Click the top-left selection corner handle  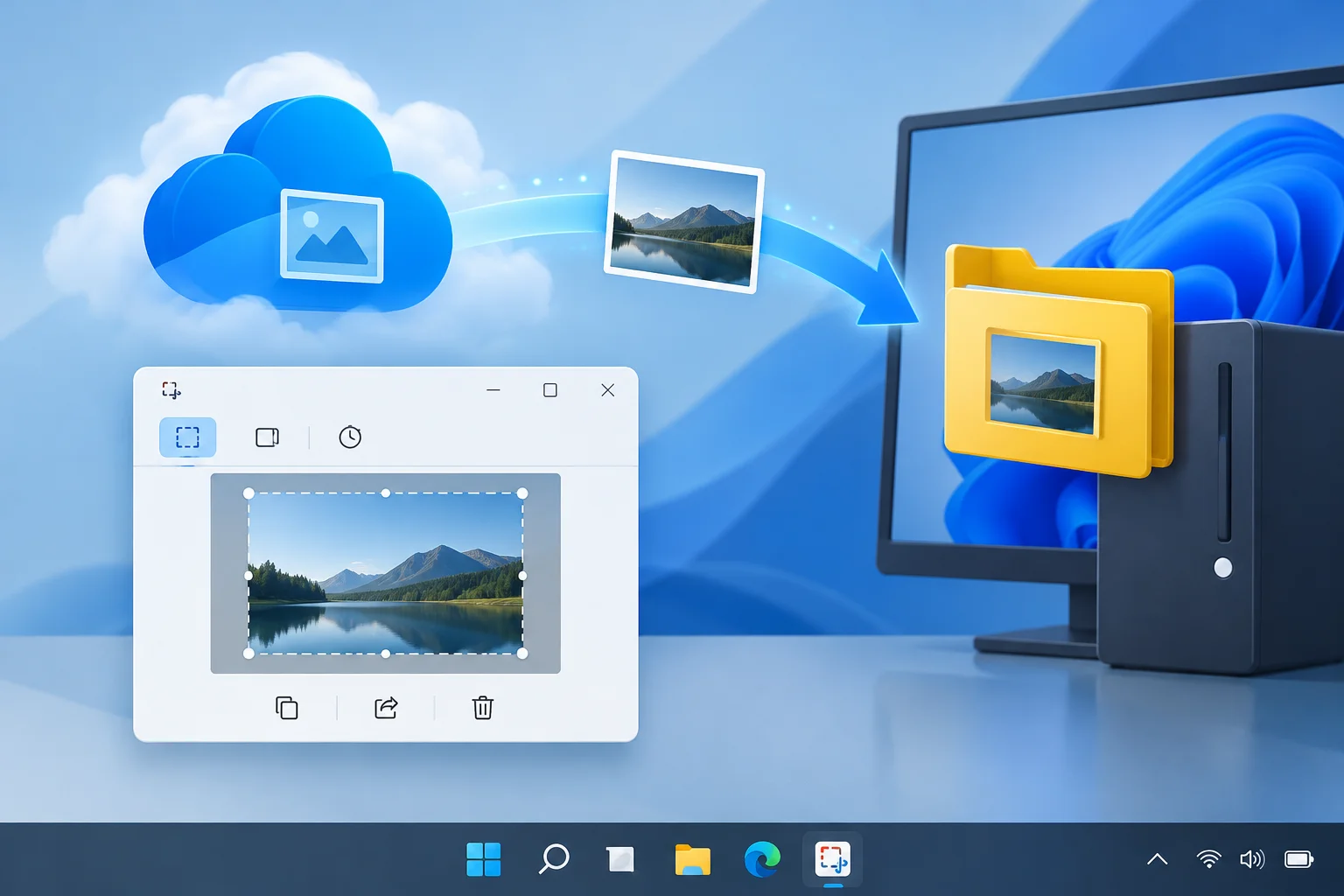(x=248, y=493)
